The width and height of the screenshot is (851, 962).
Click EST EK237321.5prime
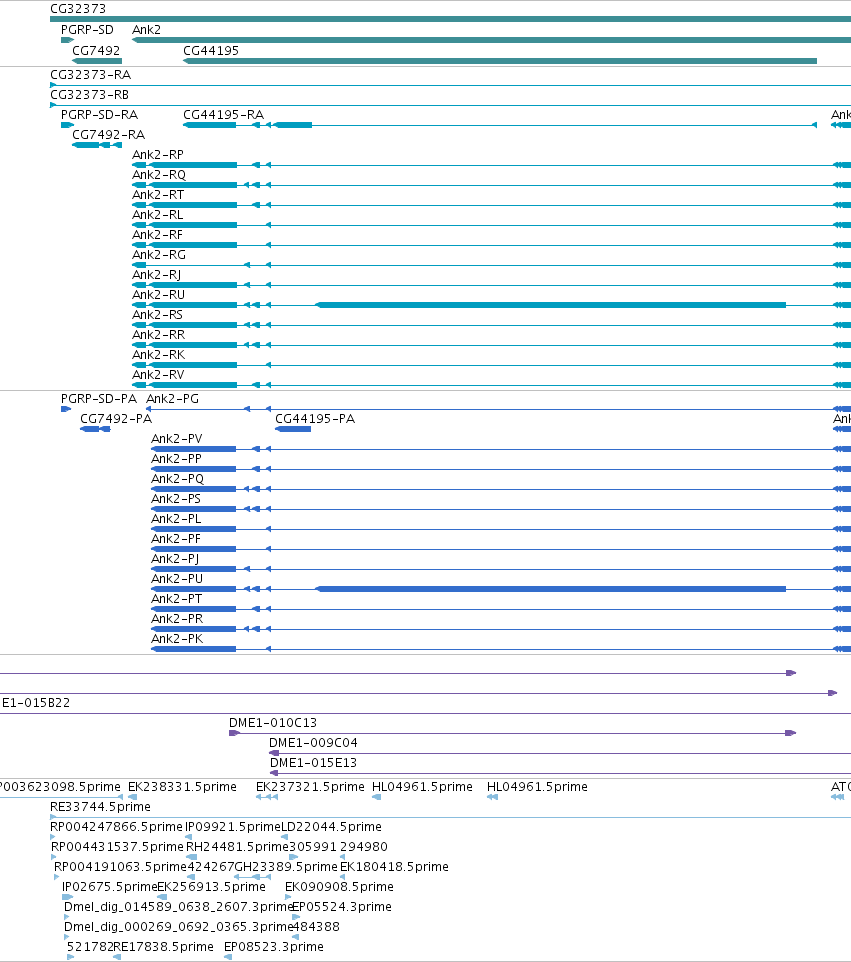tap(310, 787)
